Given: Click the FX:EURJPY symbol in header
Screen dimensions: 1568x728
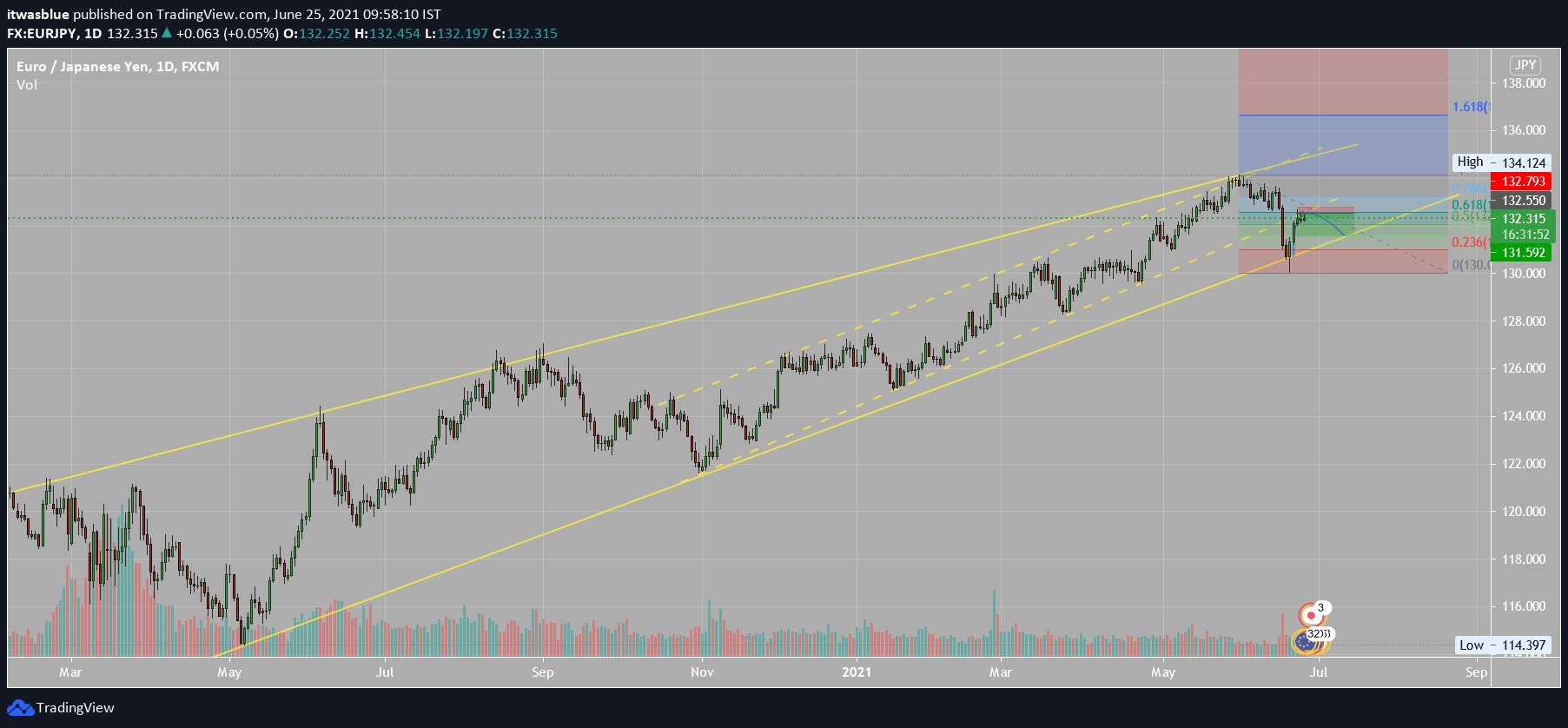Looking at the screenshot, I should click(x=41, y=34).
